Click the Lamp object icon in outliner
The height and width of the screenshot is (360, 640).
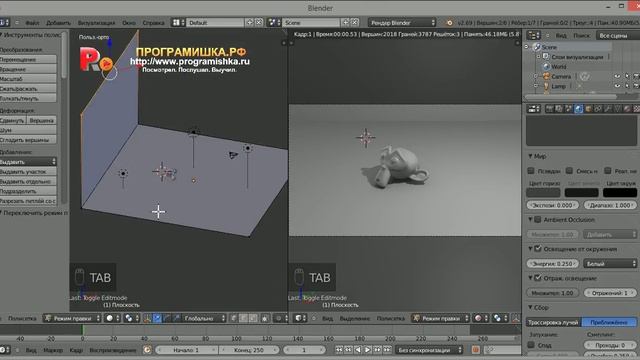[x=546, y=86]
